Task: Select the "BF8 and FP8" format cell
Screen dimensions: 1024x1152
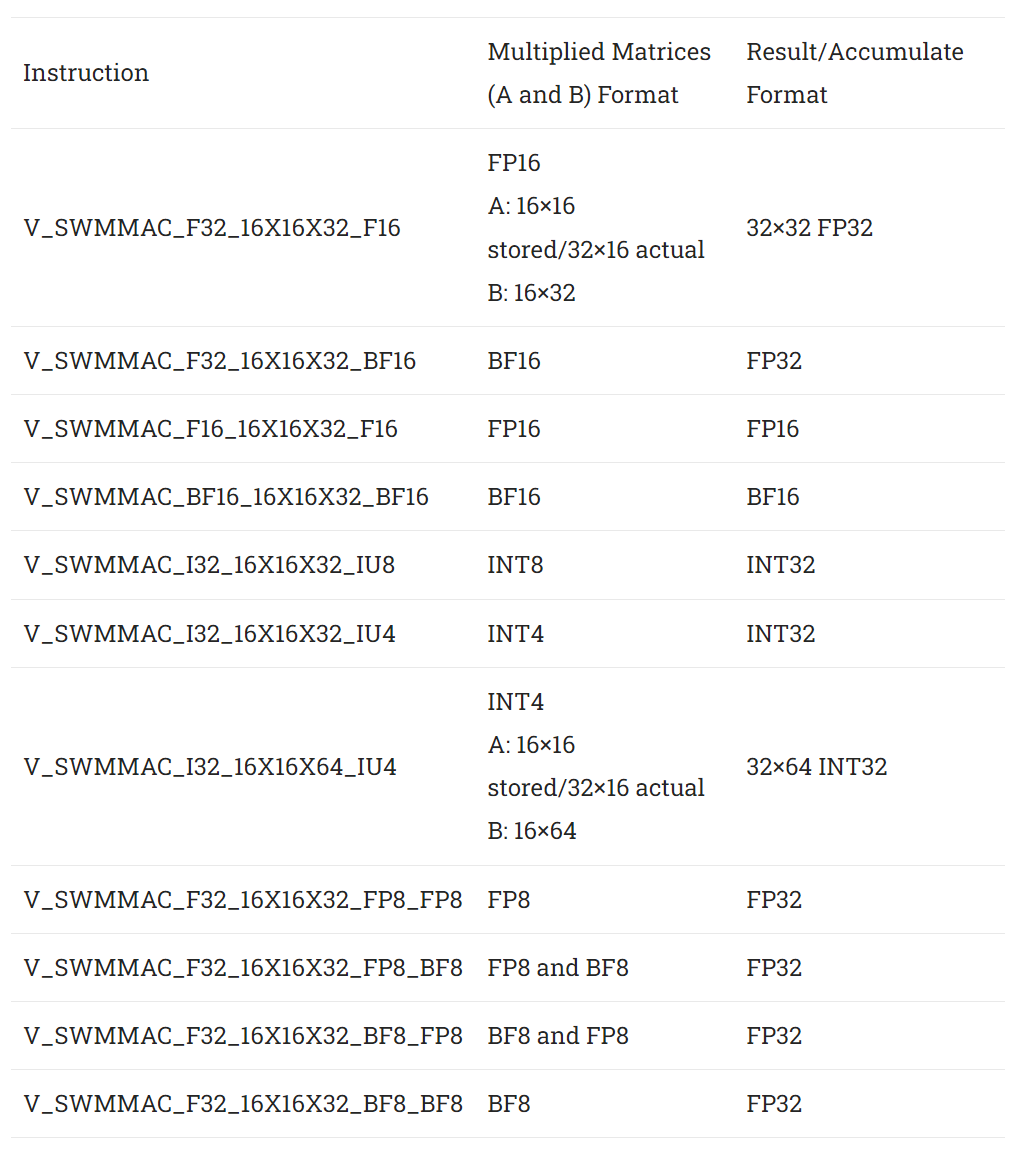Action: point(558,1036)
